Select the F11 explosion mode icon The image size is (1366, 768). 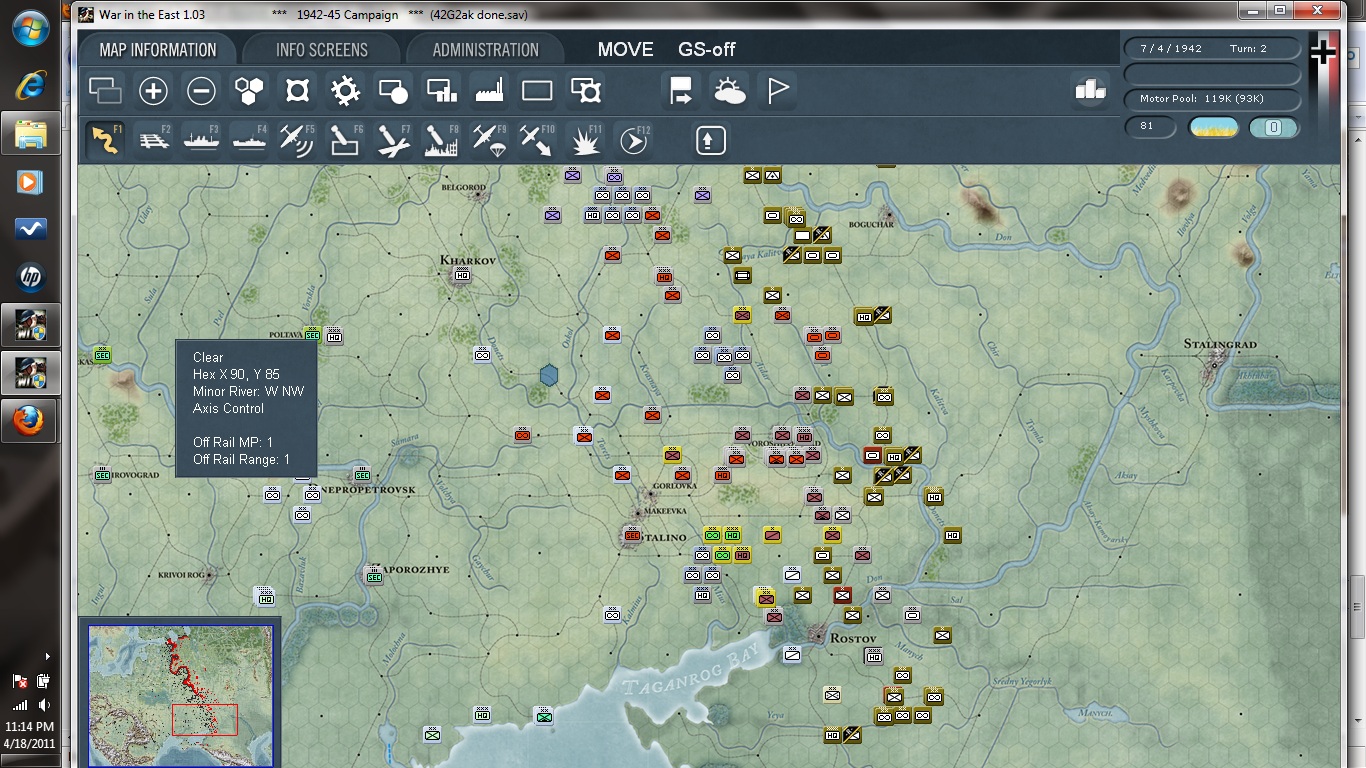[585, 140]
